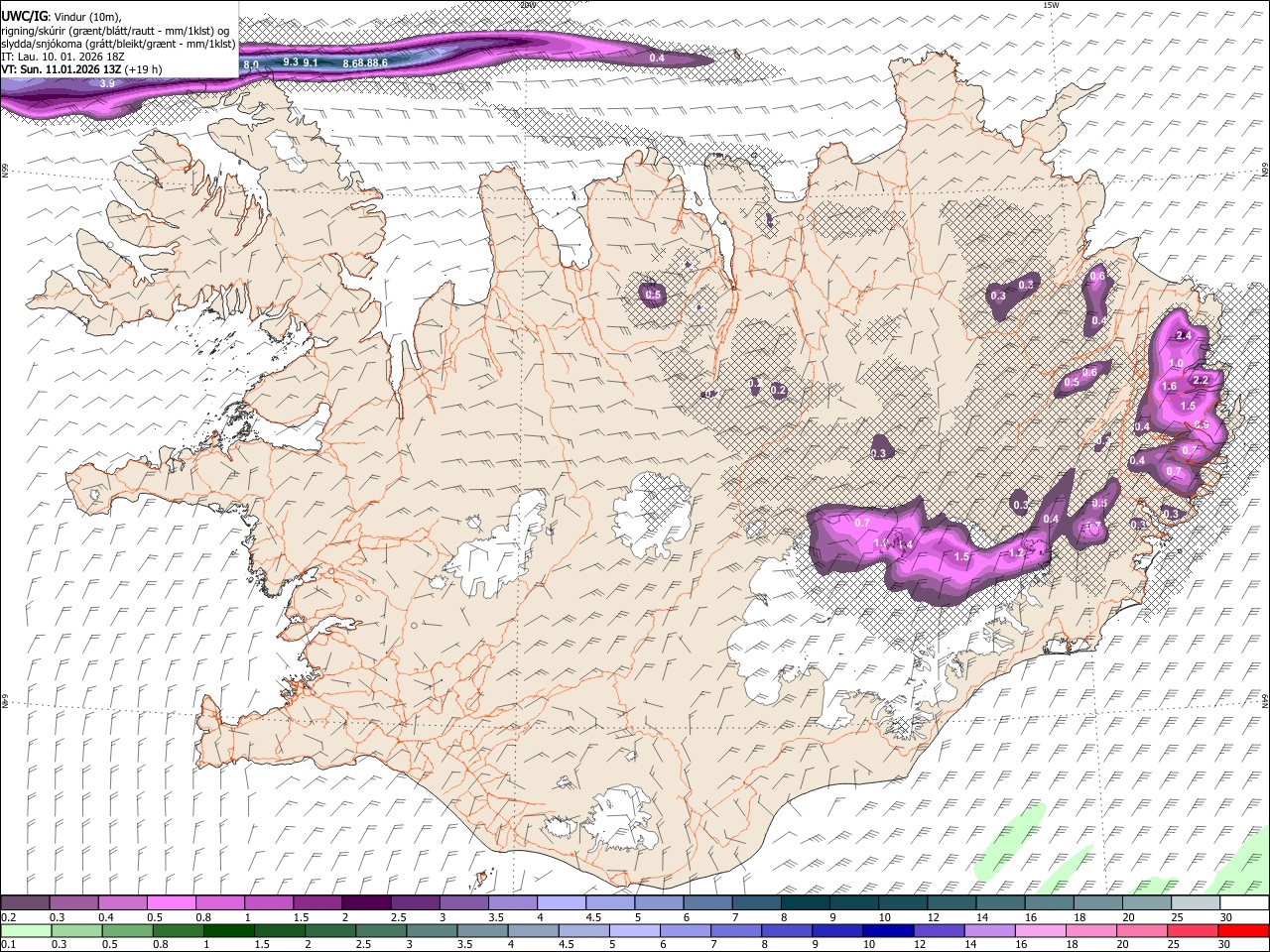
Task: Click the 1.6 precipitation value in the east
Action: 1169,387
